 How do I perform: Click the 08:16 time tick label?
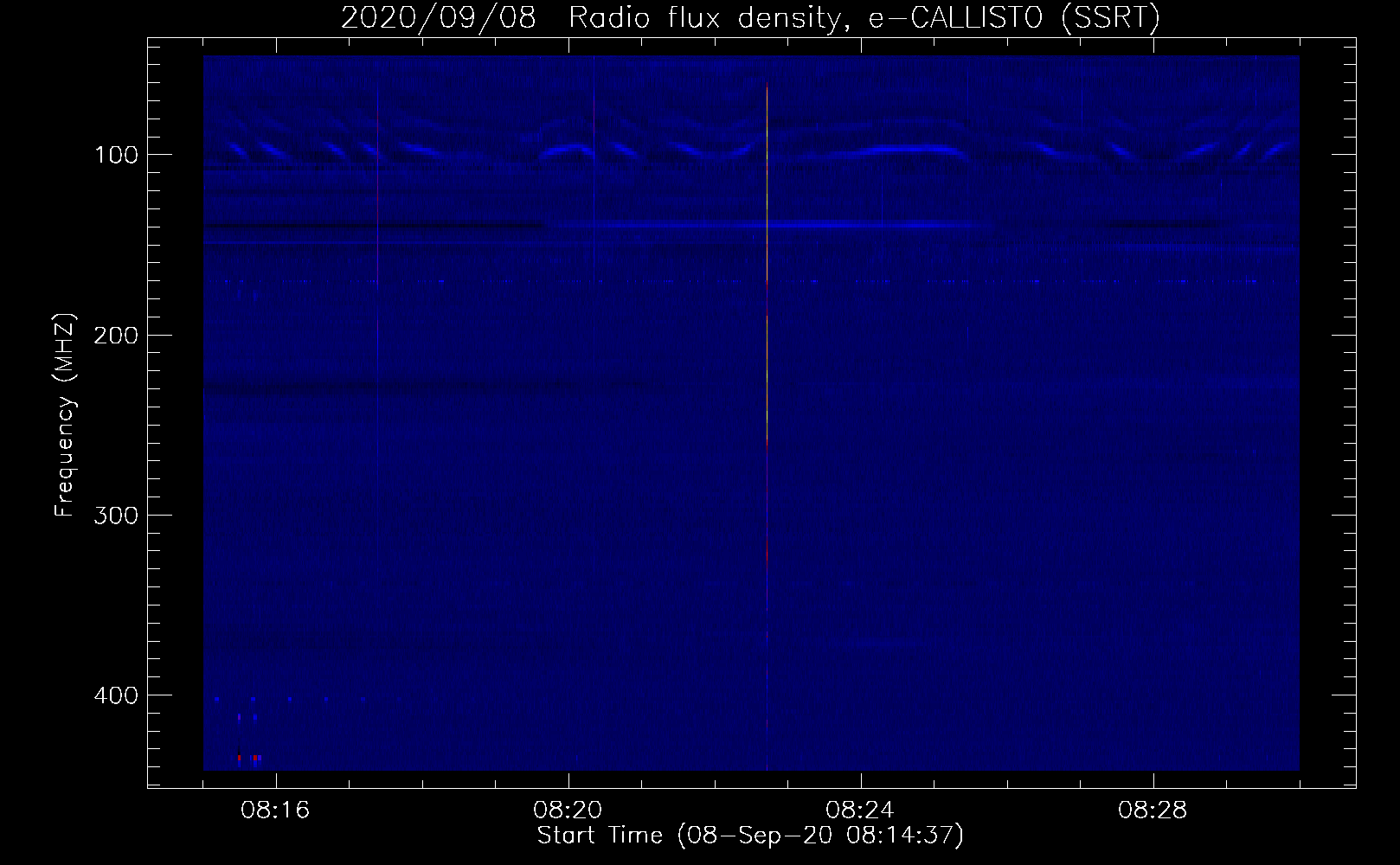pyautogui.click(x=276, y=811)
